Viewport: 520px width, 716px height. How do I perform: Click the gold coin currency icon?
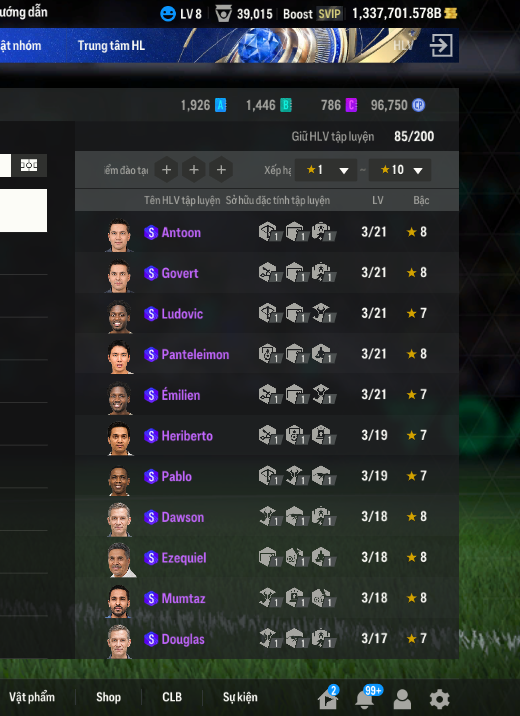[451, 13]
